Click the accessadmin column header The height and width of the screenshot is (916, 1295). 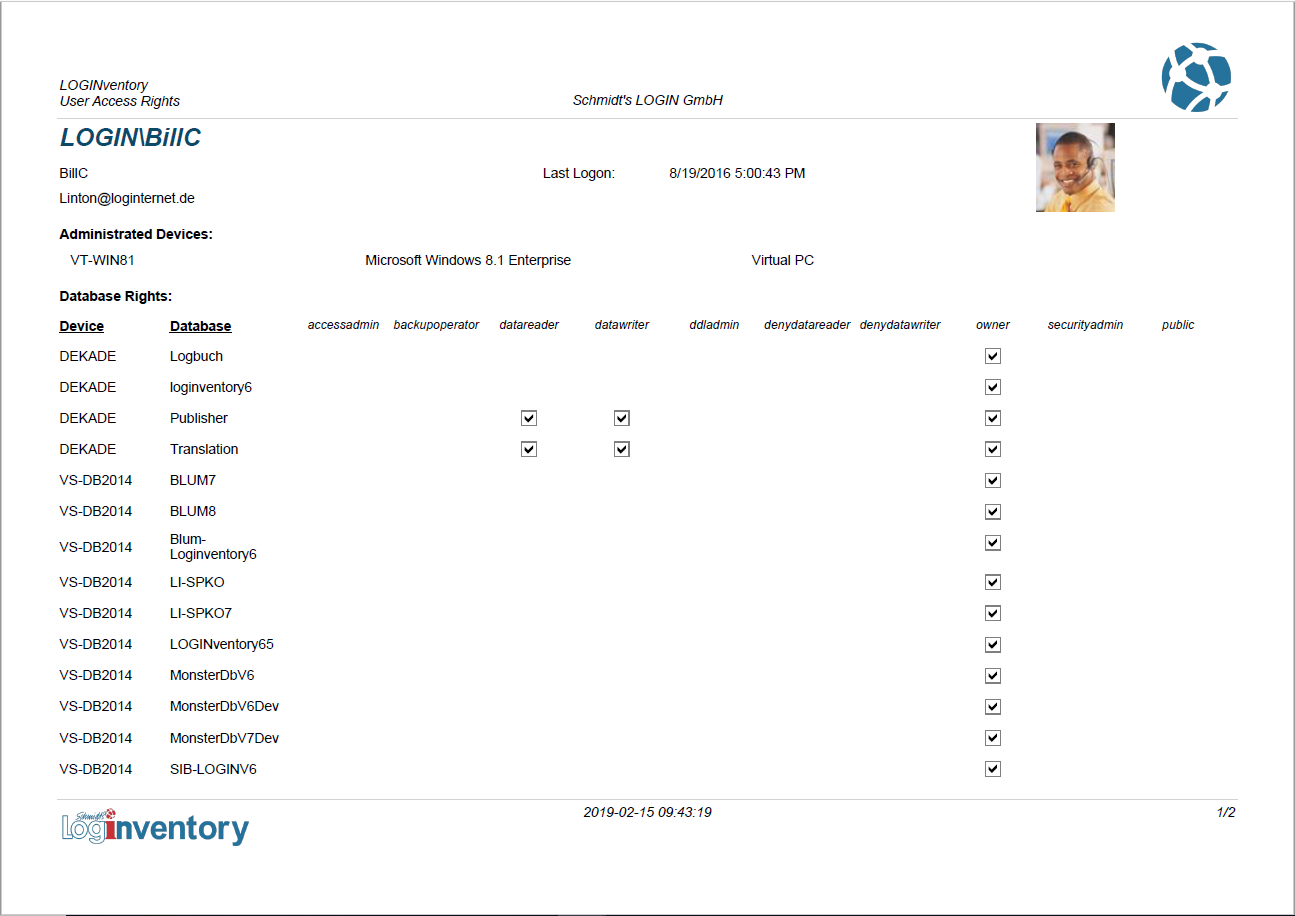pyautogui.click(x=344, y=325)
